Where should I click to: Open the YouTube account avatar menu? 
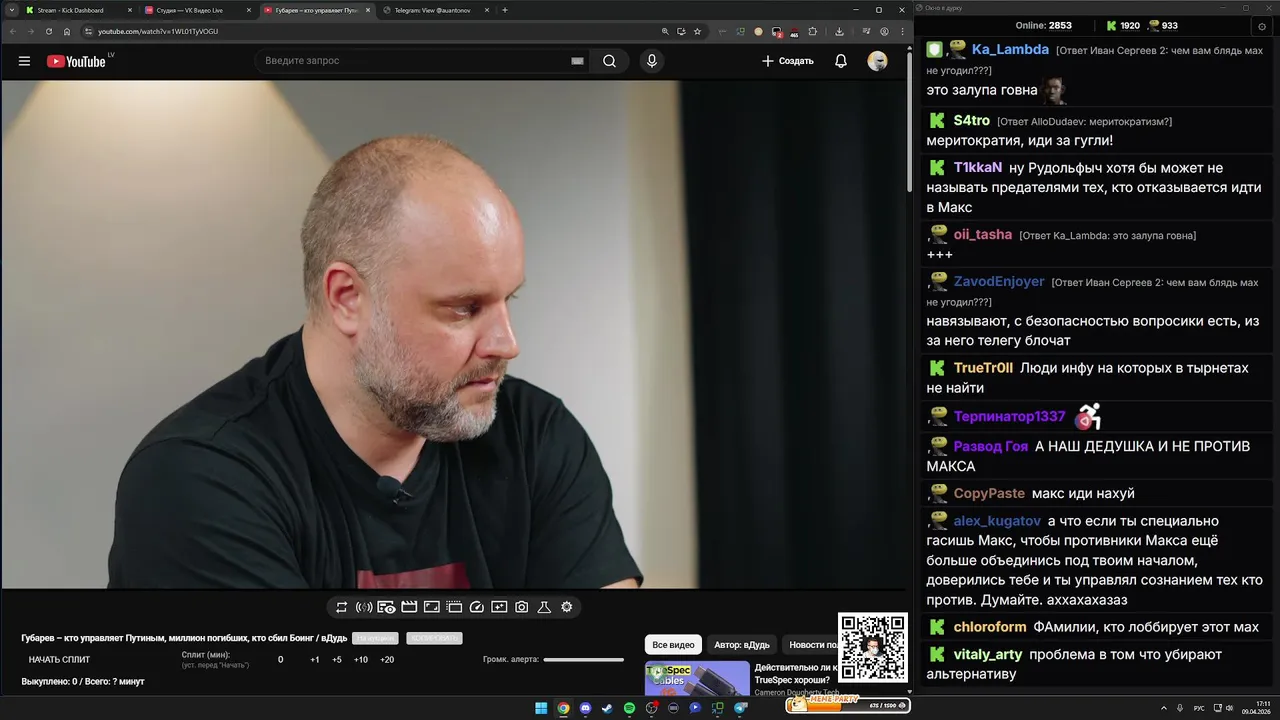coord(877,61)
